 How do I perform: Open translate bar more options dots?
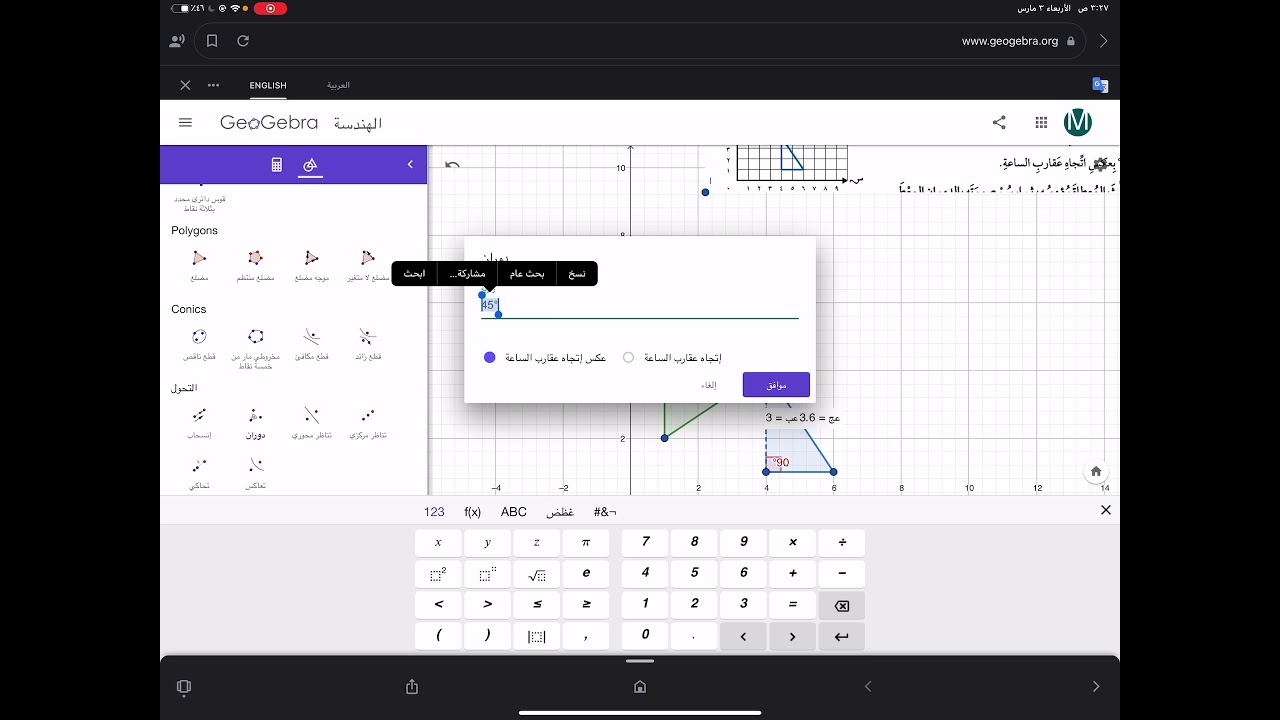coord(213,85)
